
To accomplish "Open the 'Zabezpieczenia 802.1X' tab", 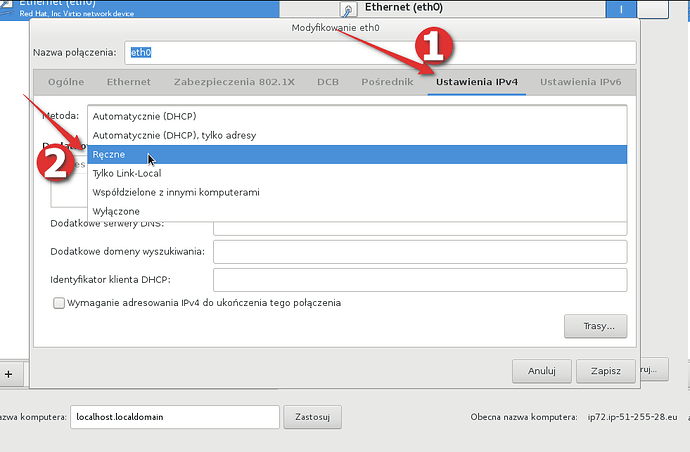I will (234, 81).
